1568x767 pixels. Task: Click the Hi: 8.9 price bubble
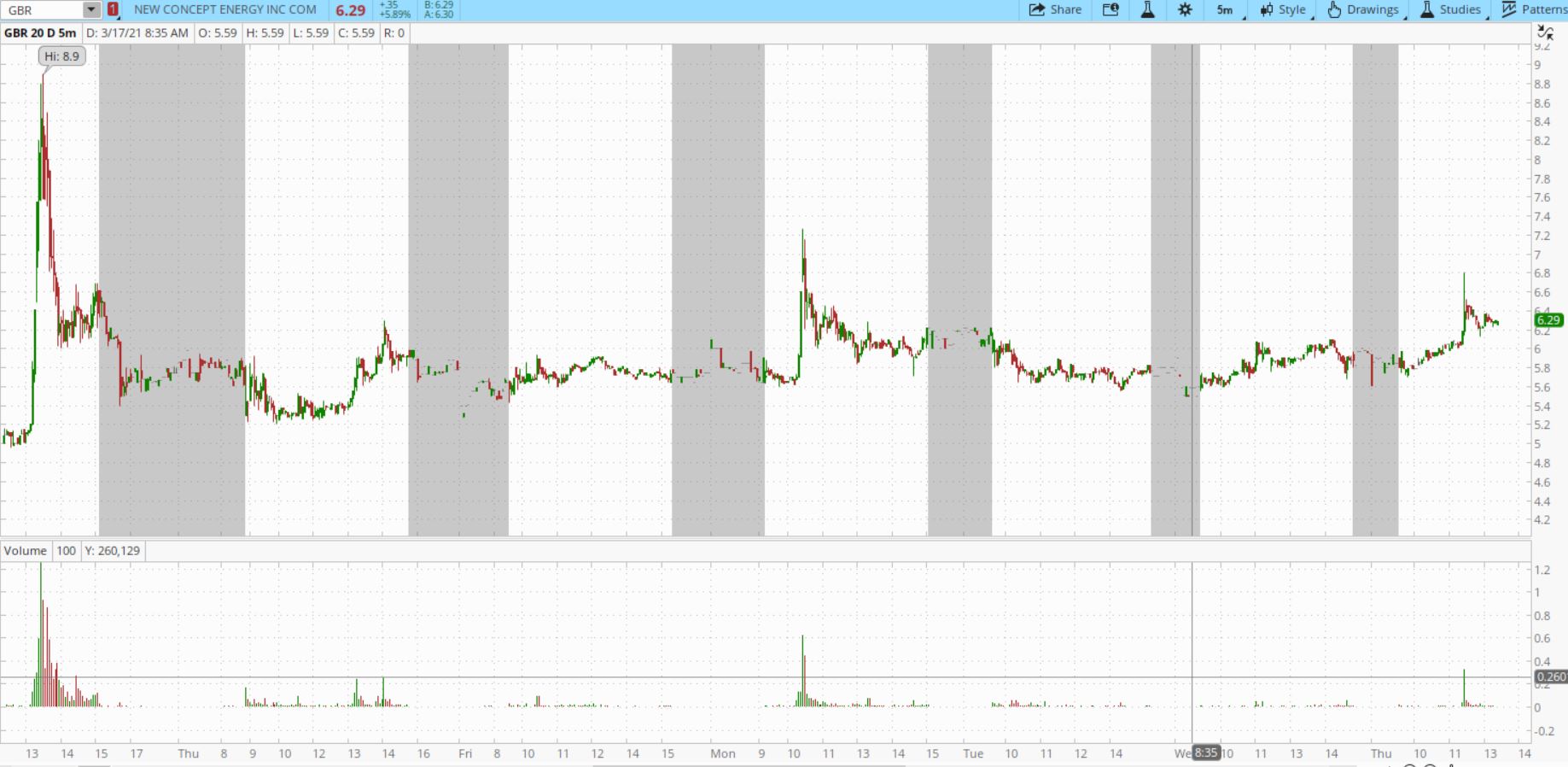(x=62, y=56)
